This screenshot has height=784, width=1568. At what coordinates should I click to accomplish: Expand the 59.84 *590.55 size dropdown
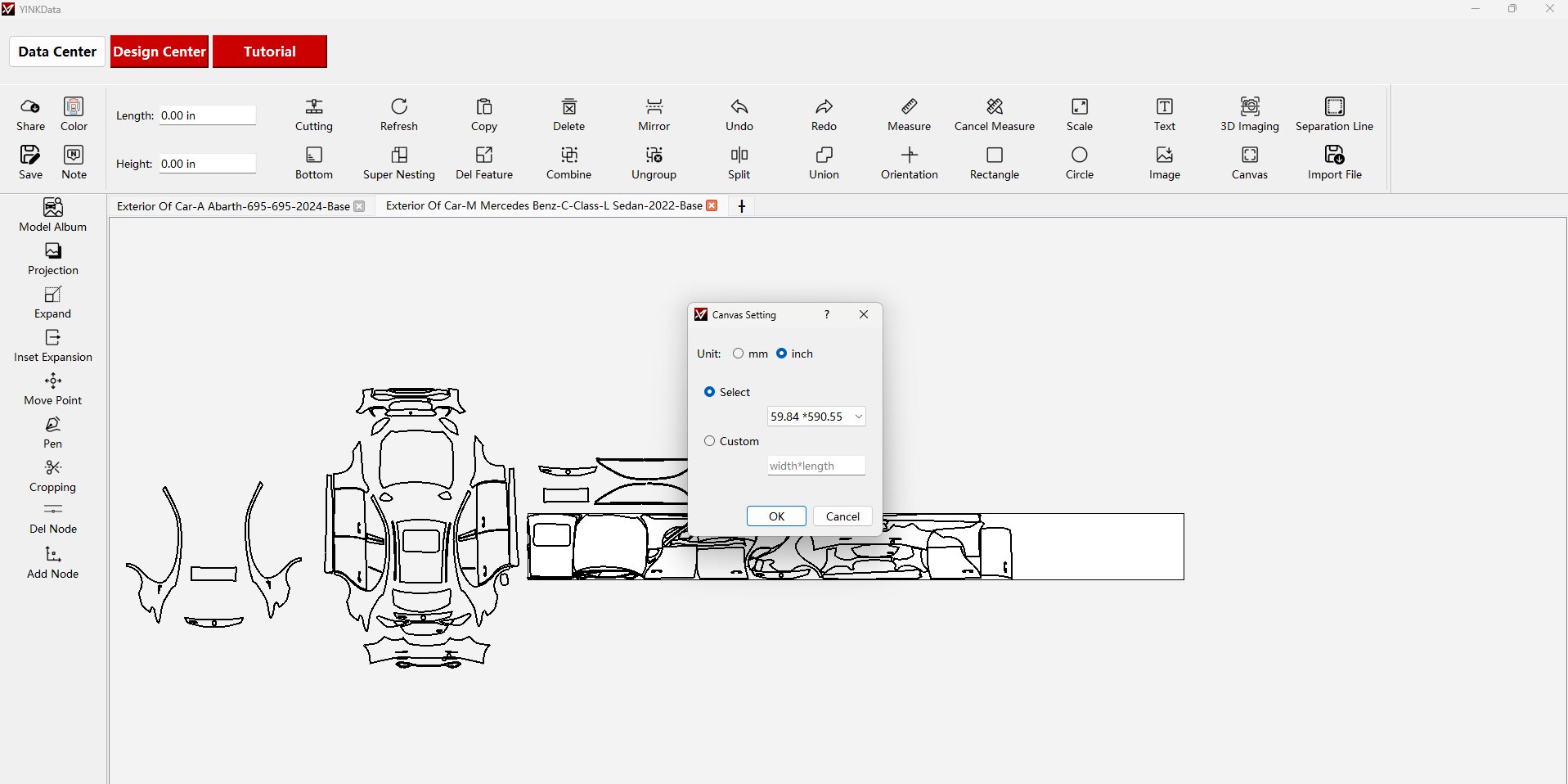click(815, 417)
